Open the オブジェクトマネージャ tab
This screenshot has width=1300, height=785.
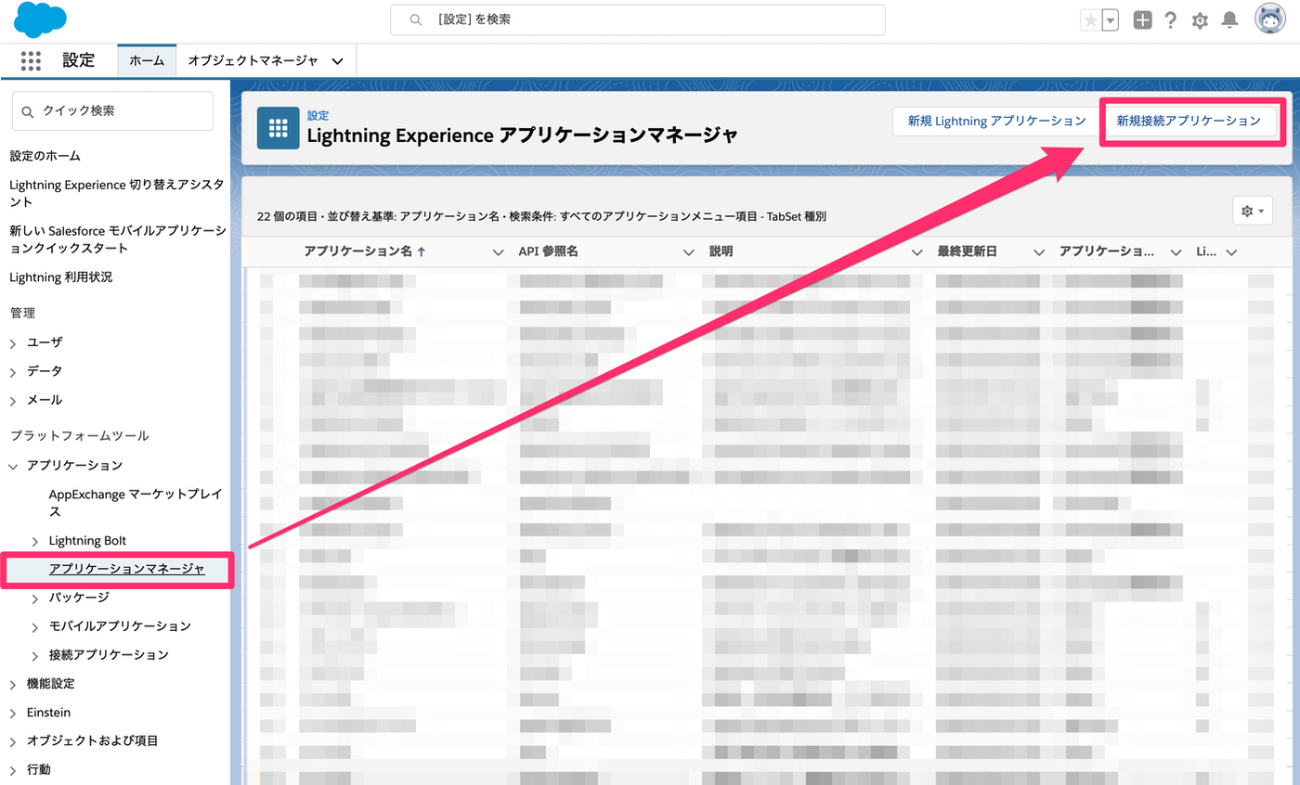click(253, 61)
